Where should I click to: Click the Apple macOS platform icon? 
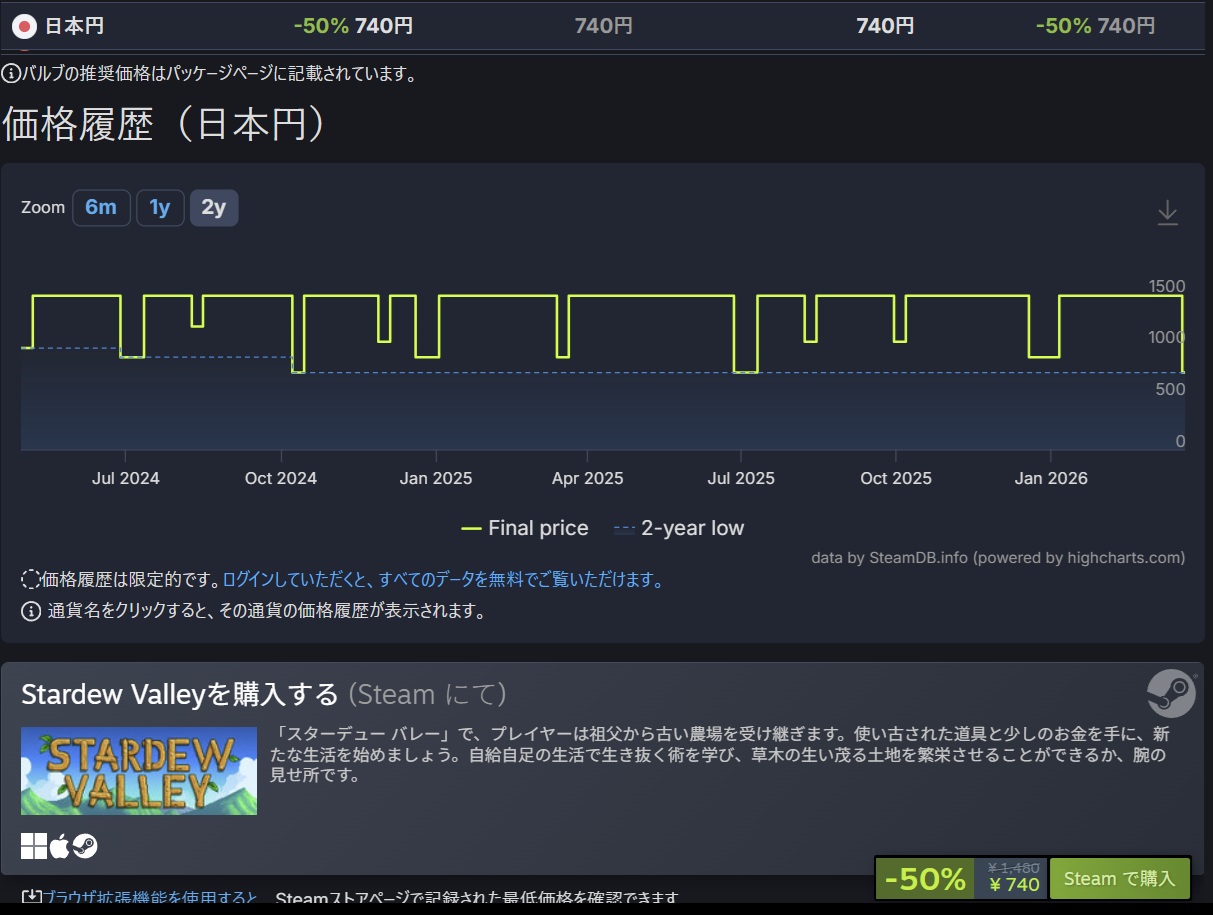point(60,846)
